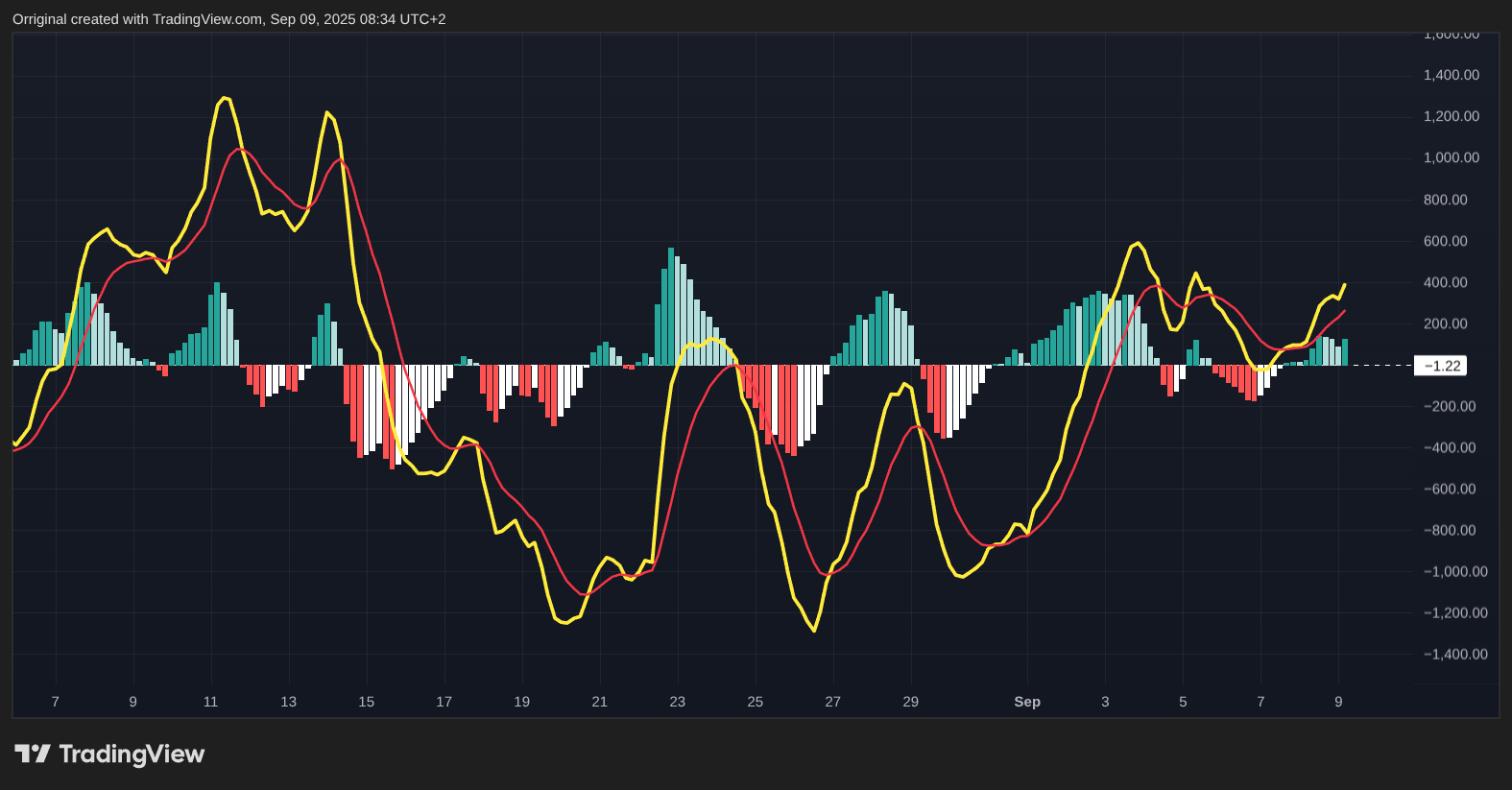Click the 600.00 price axis label
This screenshot has height=790, width=1512.
[1445, 241]
